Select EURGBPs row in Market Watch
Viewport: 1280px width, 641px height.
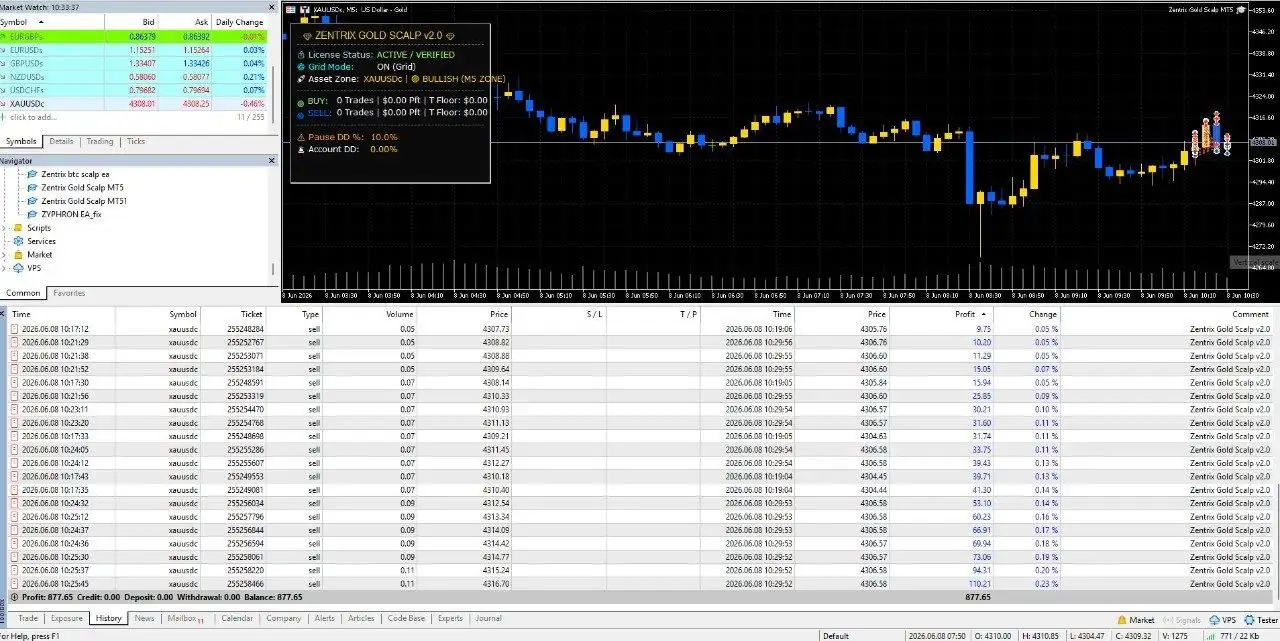click(133, 36)
